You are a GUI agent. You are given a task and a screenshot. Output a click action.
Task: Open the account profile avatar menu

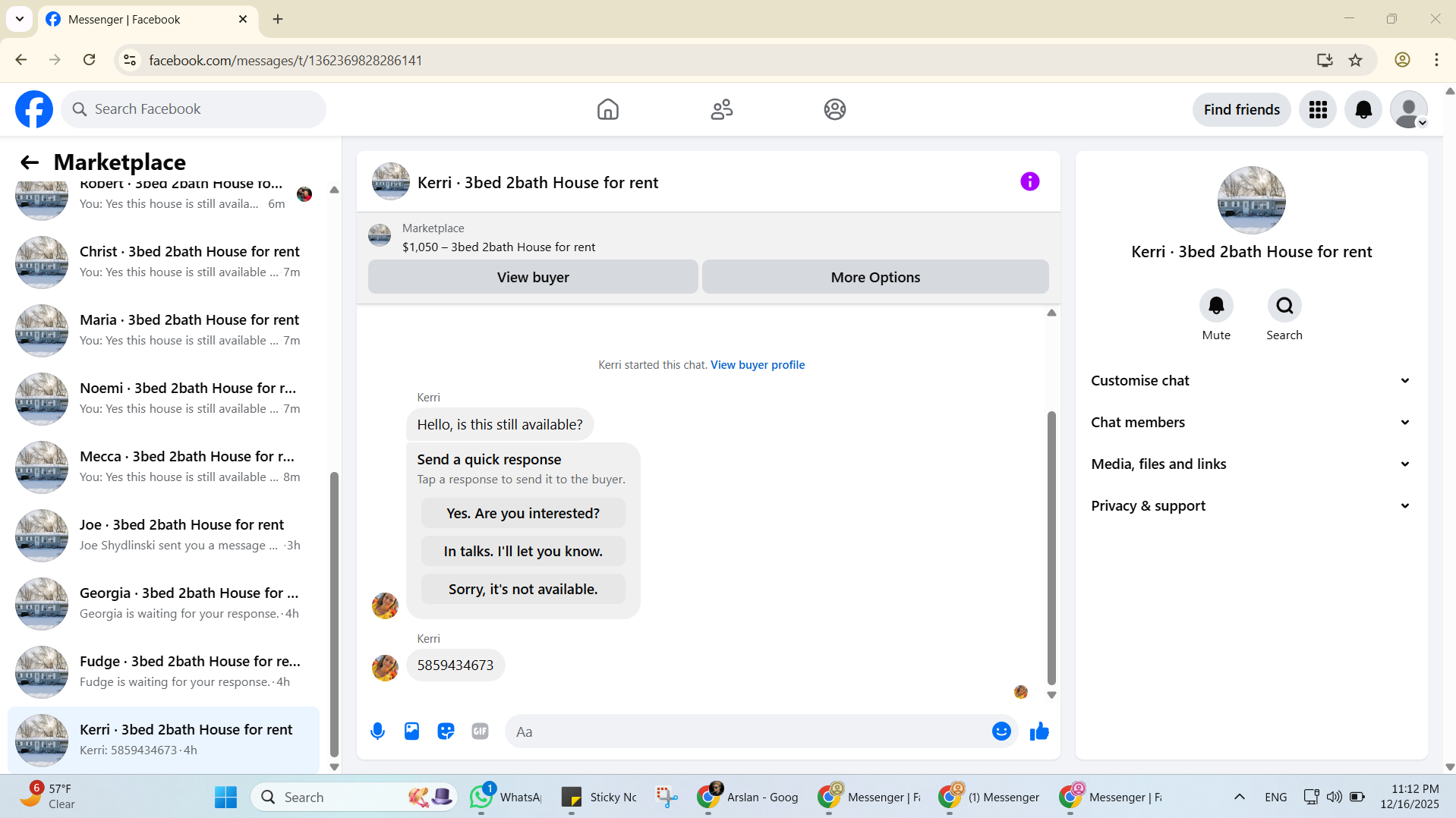point(1409,110)
